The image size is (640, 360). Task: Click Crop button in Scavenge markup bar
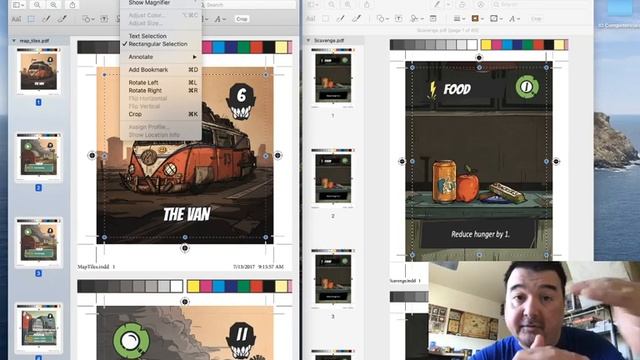point(536,19)
